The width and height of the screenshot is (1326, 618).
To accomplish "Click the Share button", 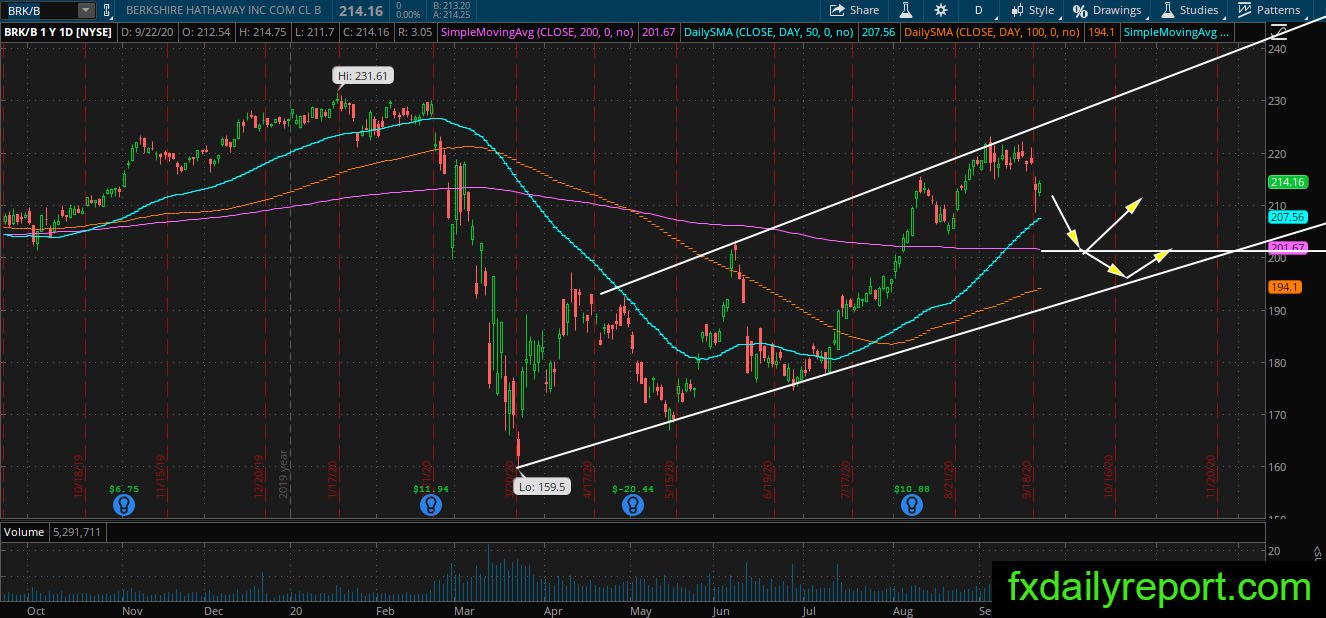I will 855,10.
